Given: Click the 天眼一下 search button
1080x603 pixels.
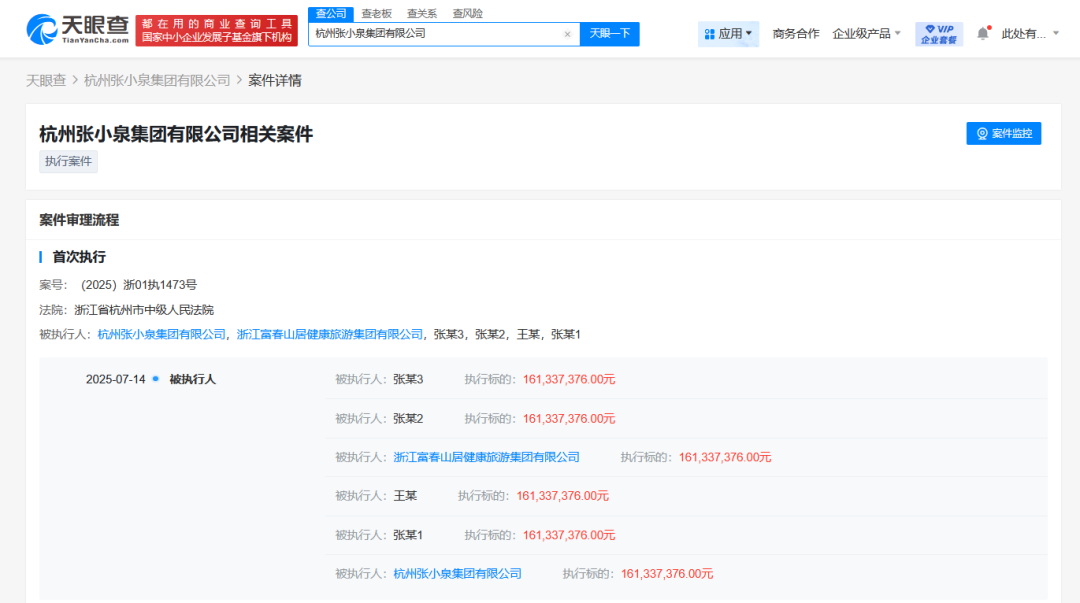Looking at the screenshot, I should (609, 33).
